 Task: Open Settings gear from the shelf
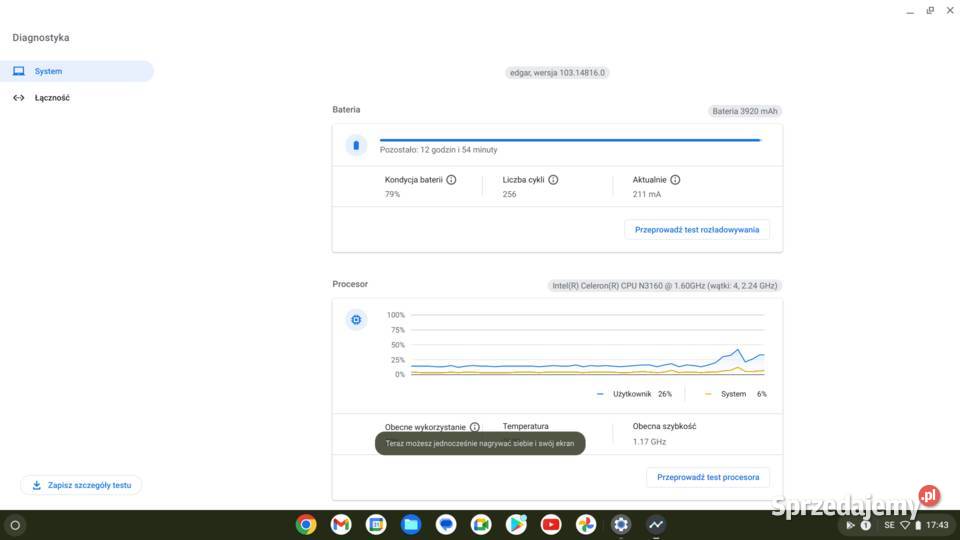pos(621,525)
